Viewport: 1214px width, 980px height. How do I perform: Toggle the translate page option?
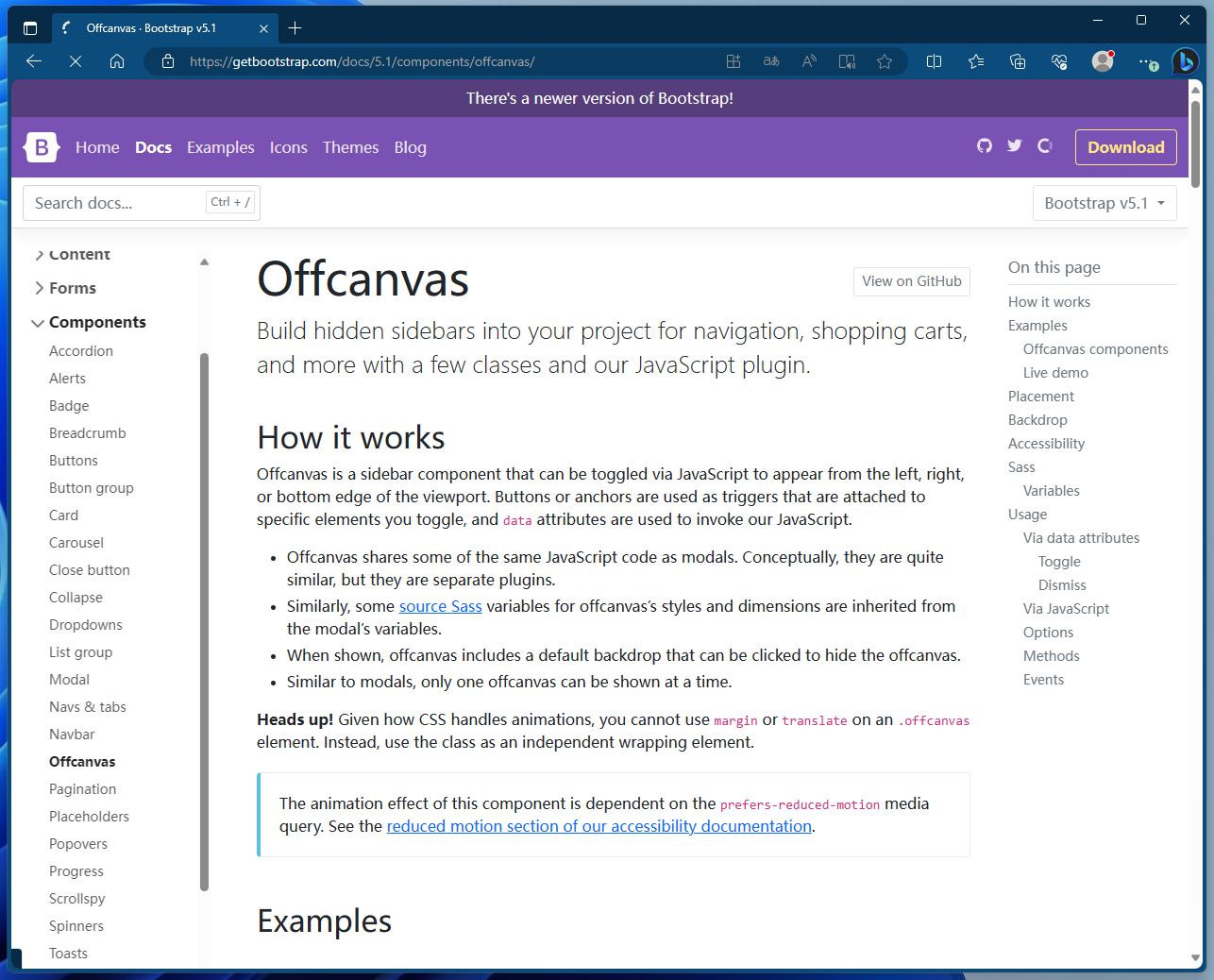[x=771, y=61]
